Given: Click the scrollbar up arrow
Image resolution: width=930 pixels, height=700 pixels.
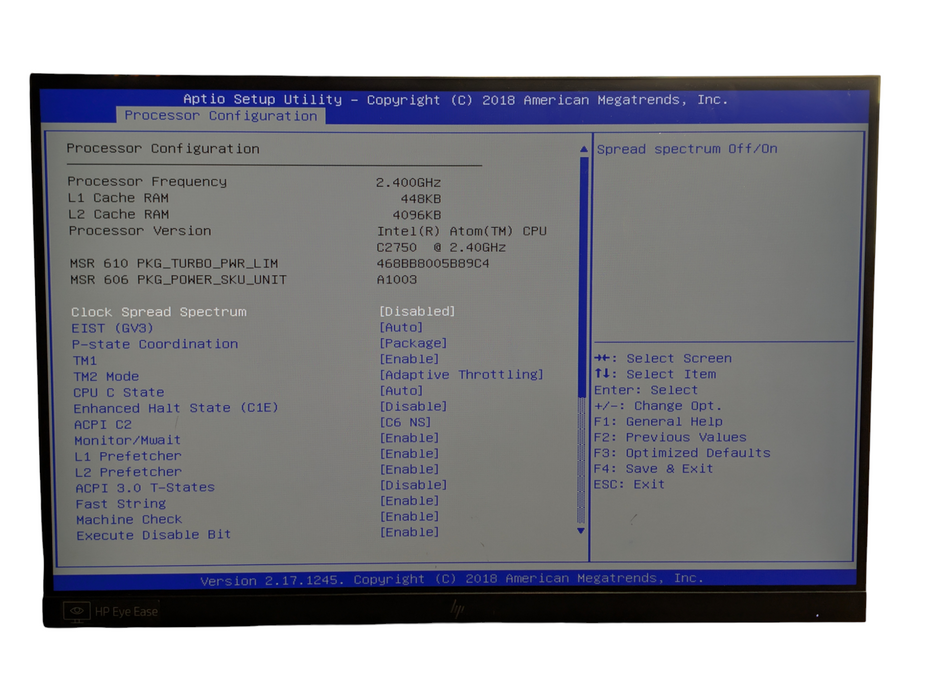Looking at the screenshot, I should 583,149.
